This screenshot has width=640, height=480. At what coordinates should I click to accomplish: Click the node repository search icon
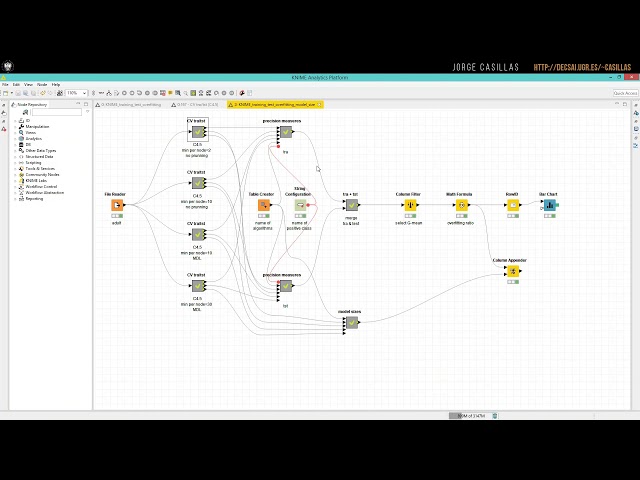[x=25, y=112]
